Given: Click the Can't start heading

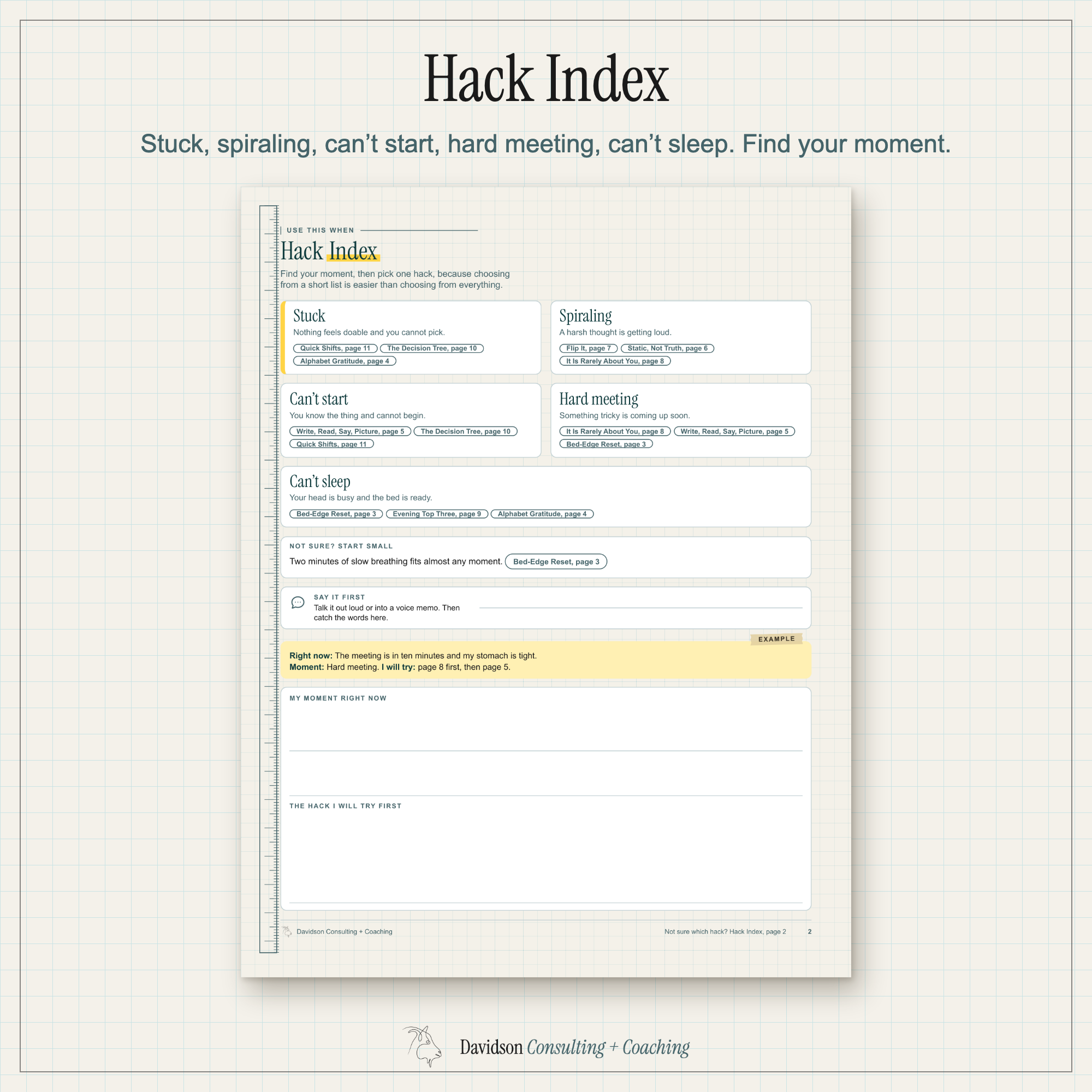Looking at the screenshot, I should pos(319,399).
